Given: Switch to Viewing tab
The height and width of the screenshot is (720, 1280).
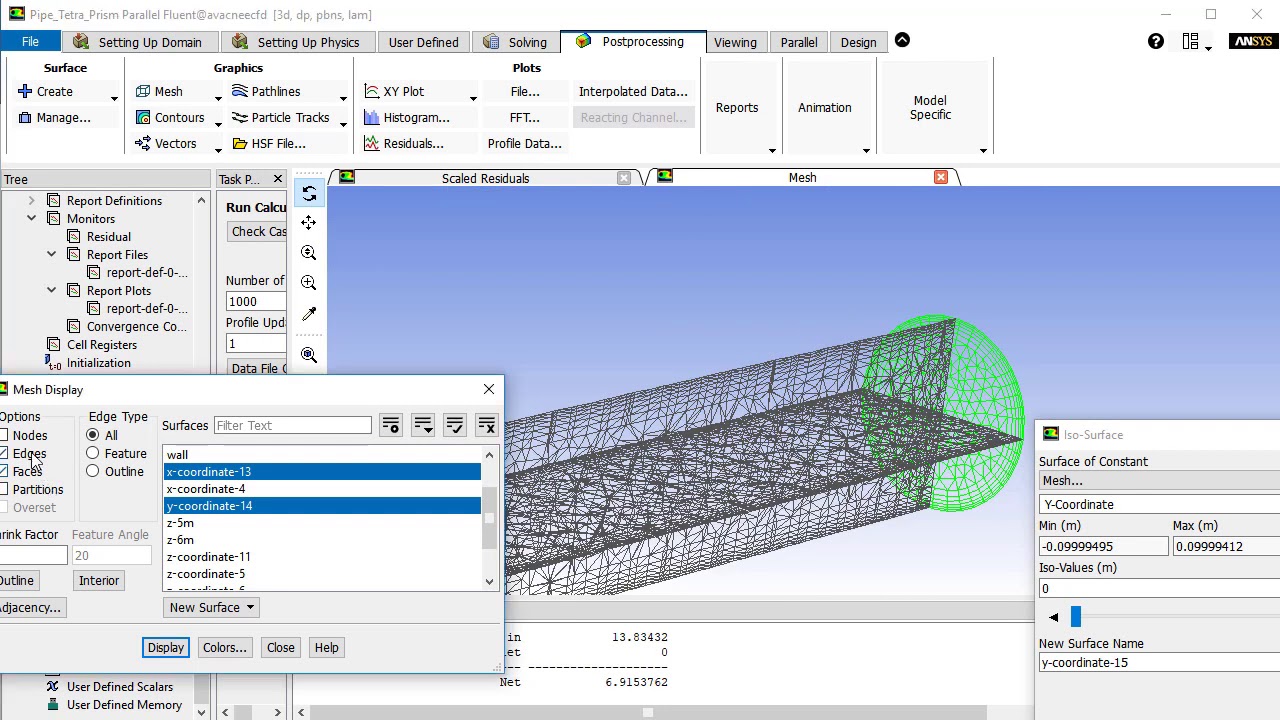Looking at the screenshot, I should pos(735,42).
